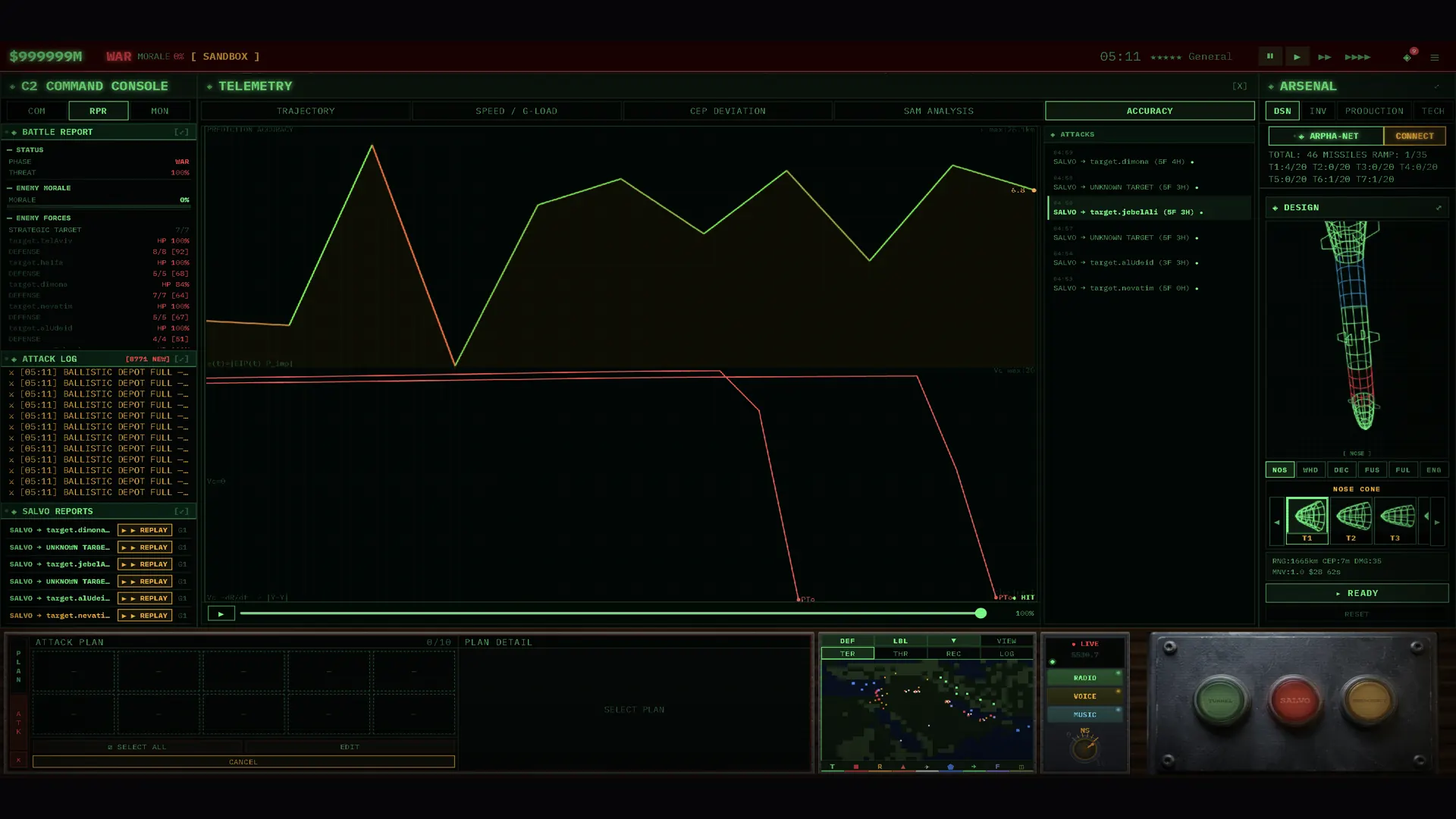Select the FUS missile component
Image resolution: width=1456 pixels, height=819 pixels.
[x=1372, y=470]
